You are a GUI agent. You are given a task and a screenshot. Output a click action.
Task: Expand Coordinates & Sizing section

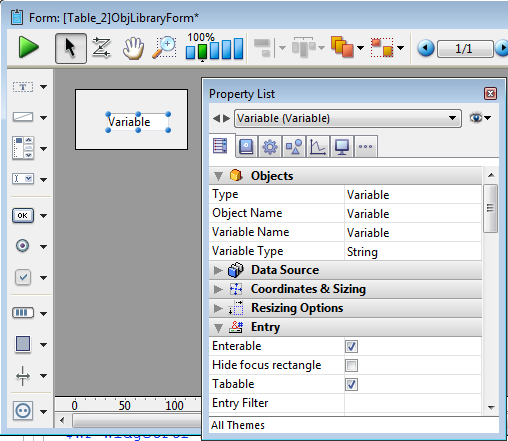click(345, 289)
